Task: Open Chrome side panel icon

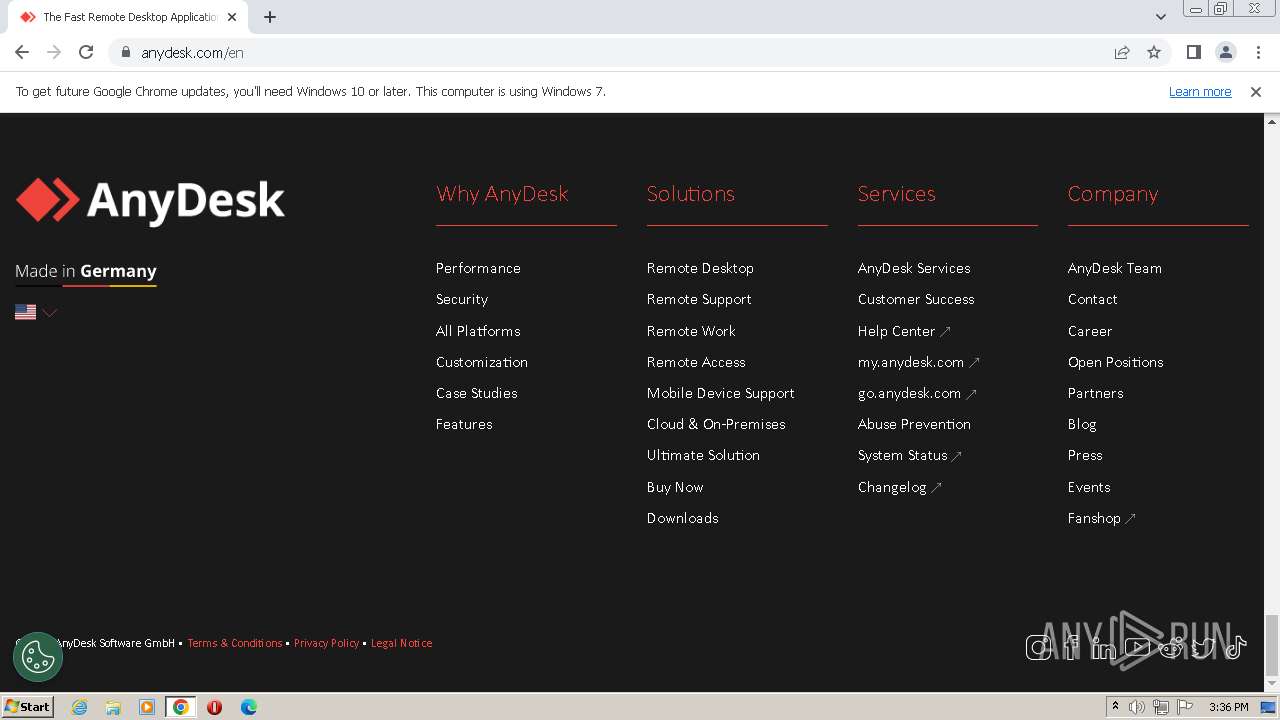Action: [x=1193, y=52]
